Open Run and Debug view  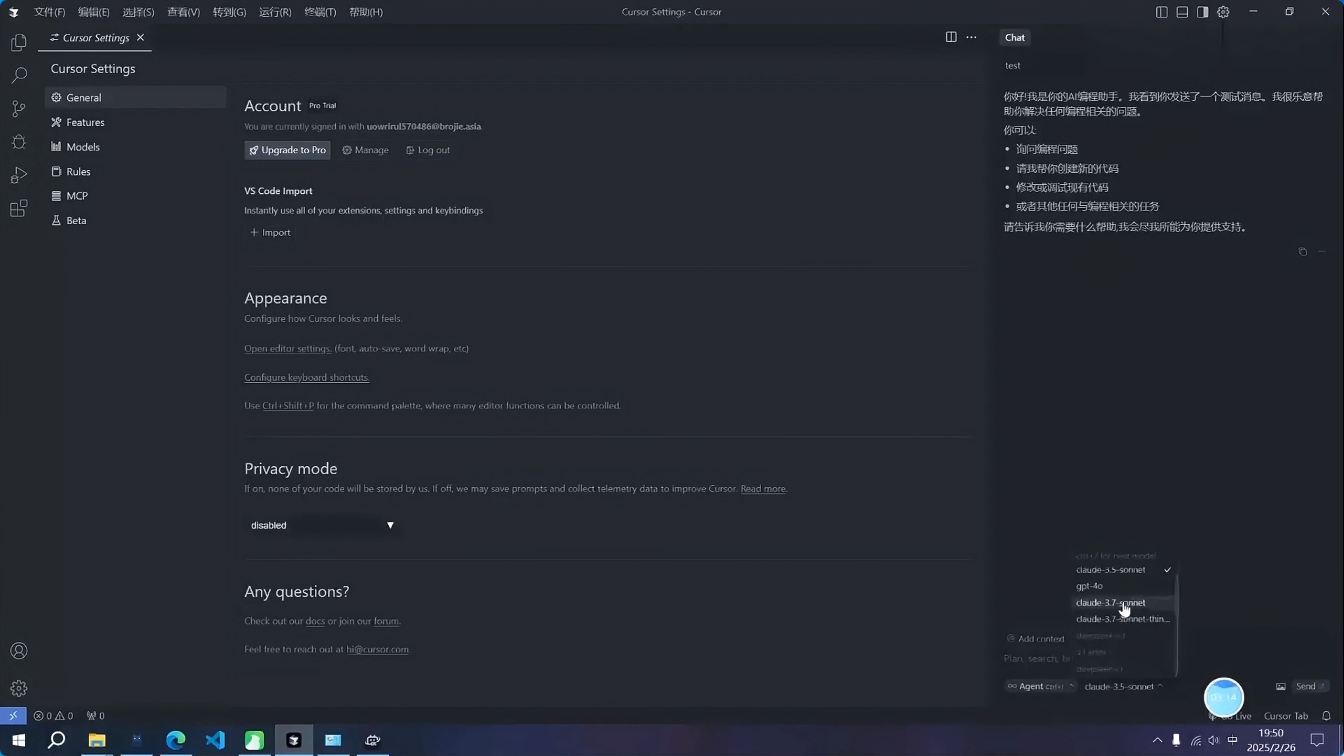pos(18,176)
